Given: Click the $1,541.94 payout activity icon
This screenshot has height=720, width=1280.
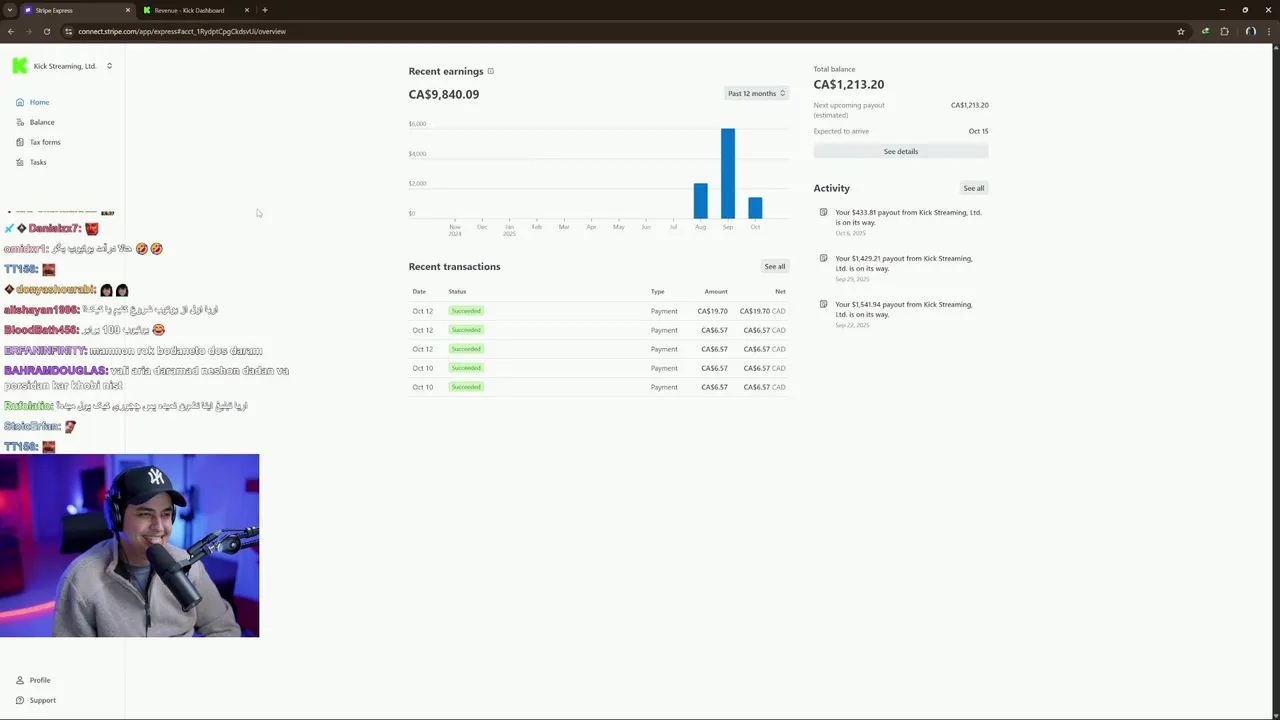Looking at the screenshot, I should [x=823, y=304].
